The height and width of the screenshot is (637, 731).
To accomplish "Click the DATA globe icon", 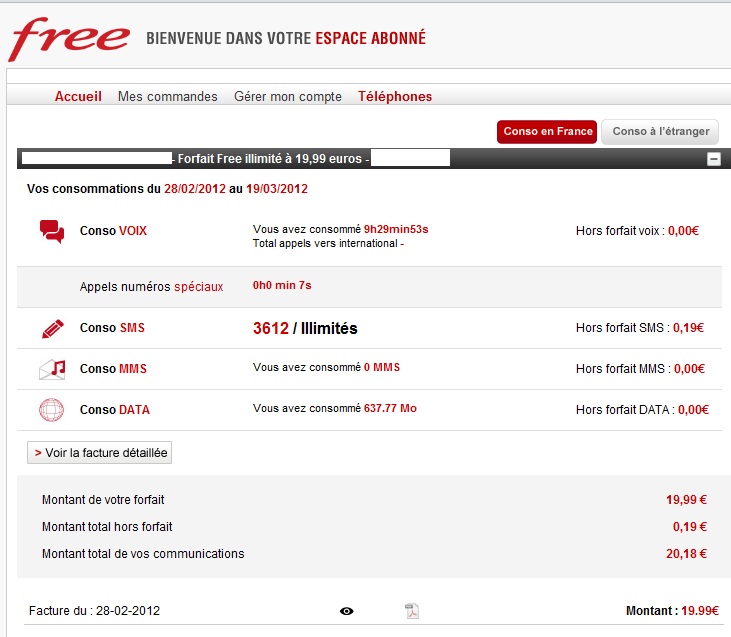I will tap(52, 410).
